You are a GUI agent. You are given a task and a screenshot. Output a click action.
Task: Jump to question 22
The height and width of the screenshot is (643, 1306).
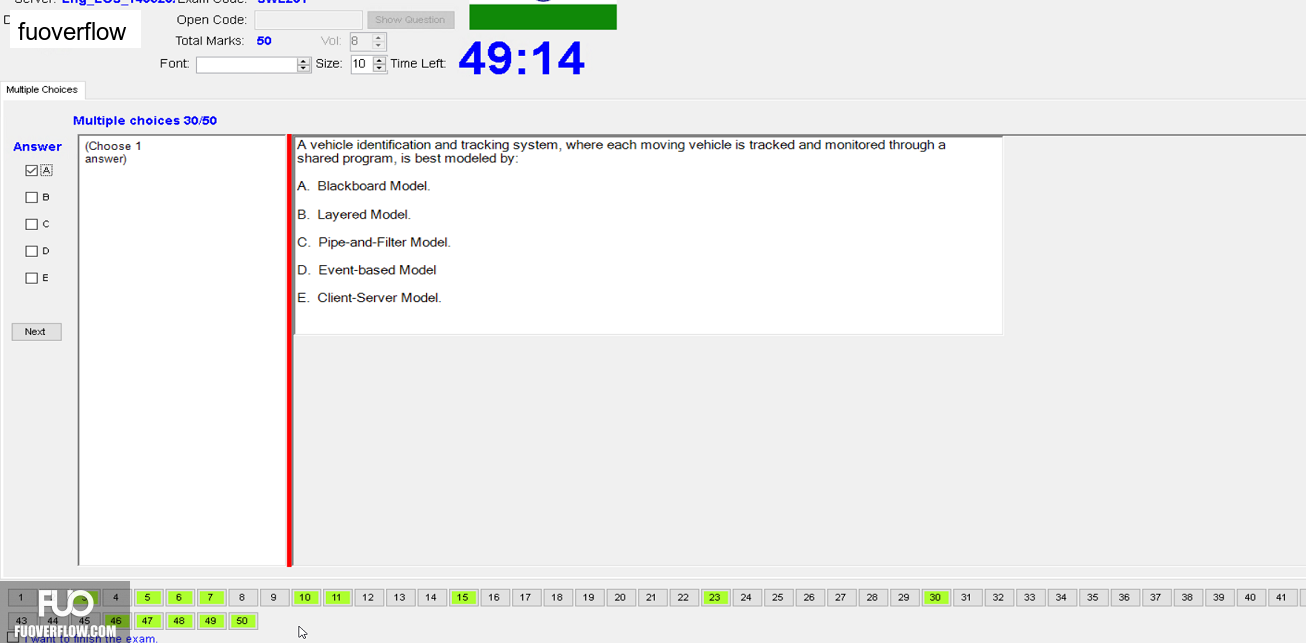pos(683,598)
